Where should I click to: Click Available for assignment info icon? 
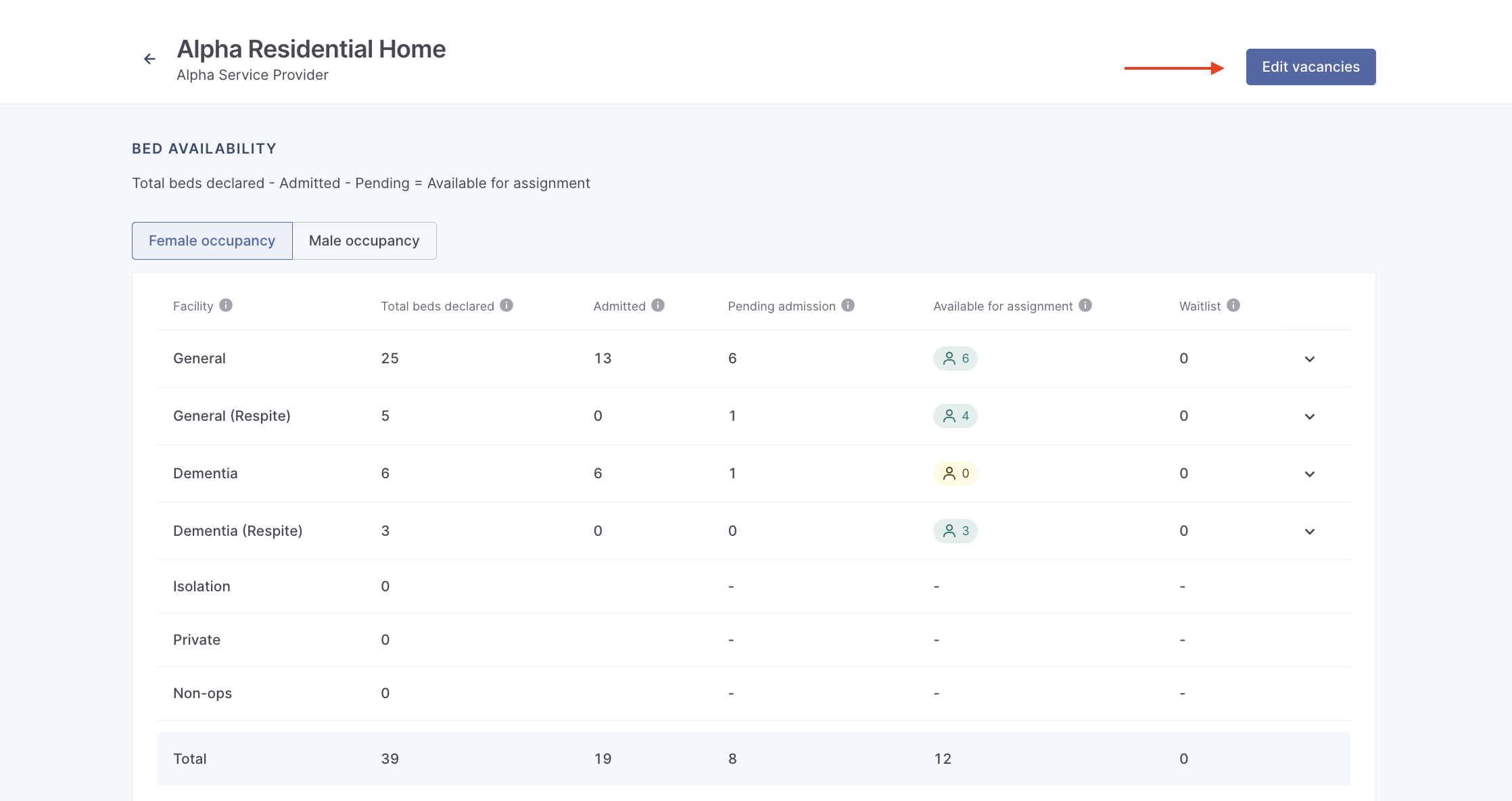tap(1085, 305)
